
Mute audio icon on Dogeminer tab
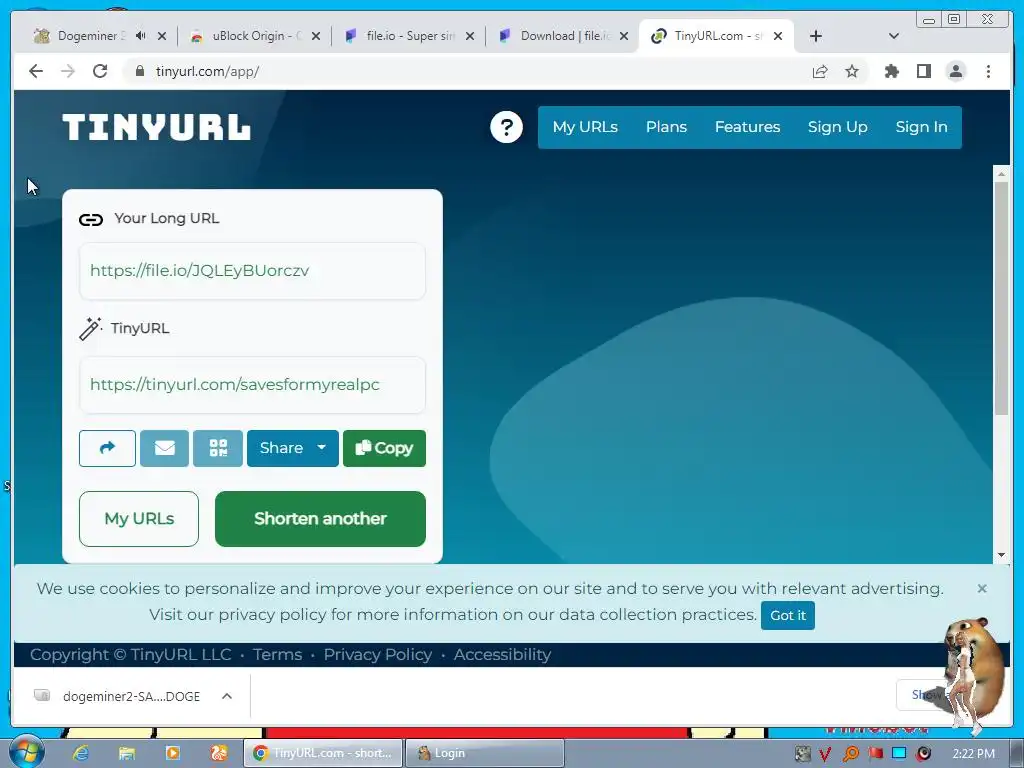140,36
